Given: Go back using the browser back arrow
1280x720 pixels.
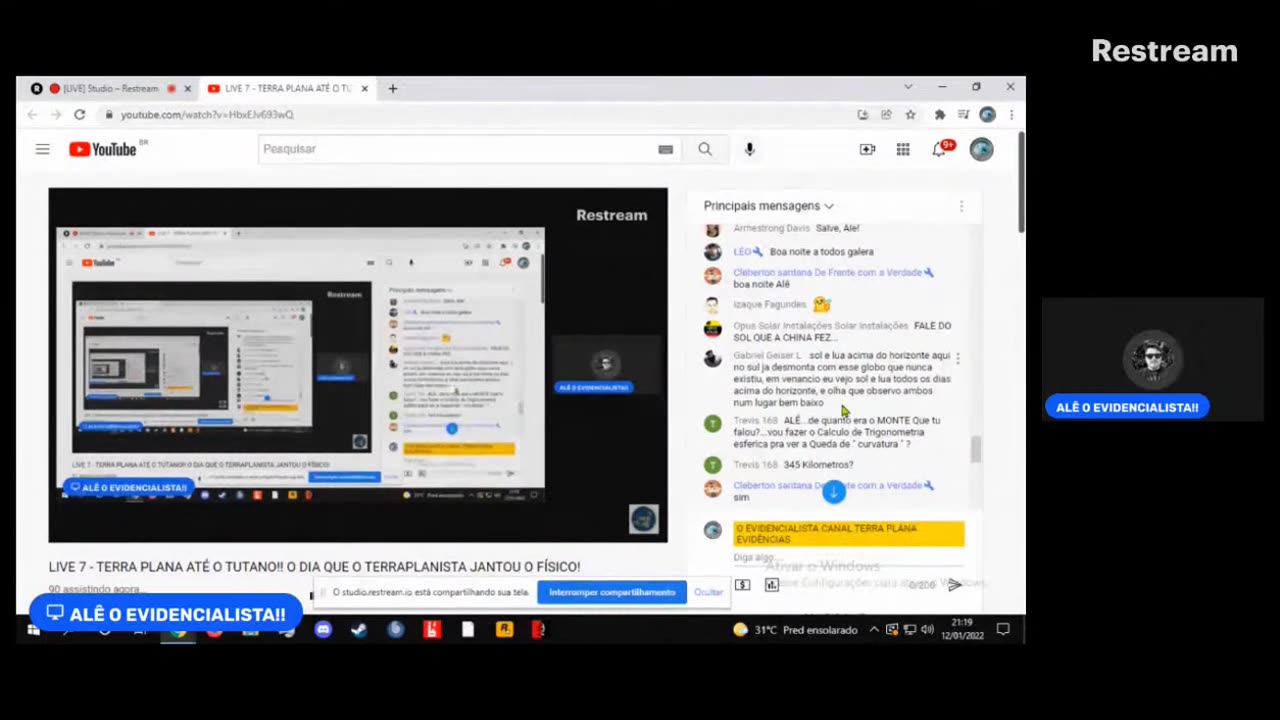Looking at the screenshot, I should pos(32,114).
